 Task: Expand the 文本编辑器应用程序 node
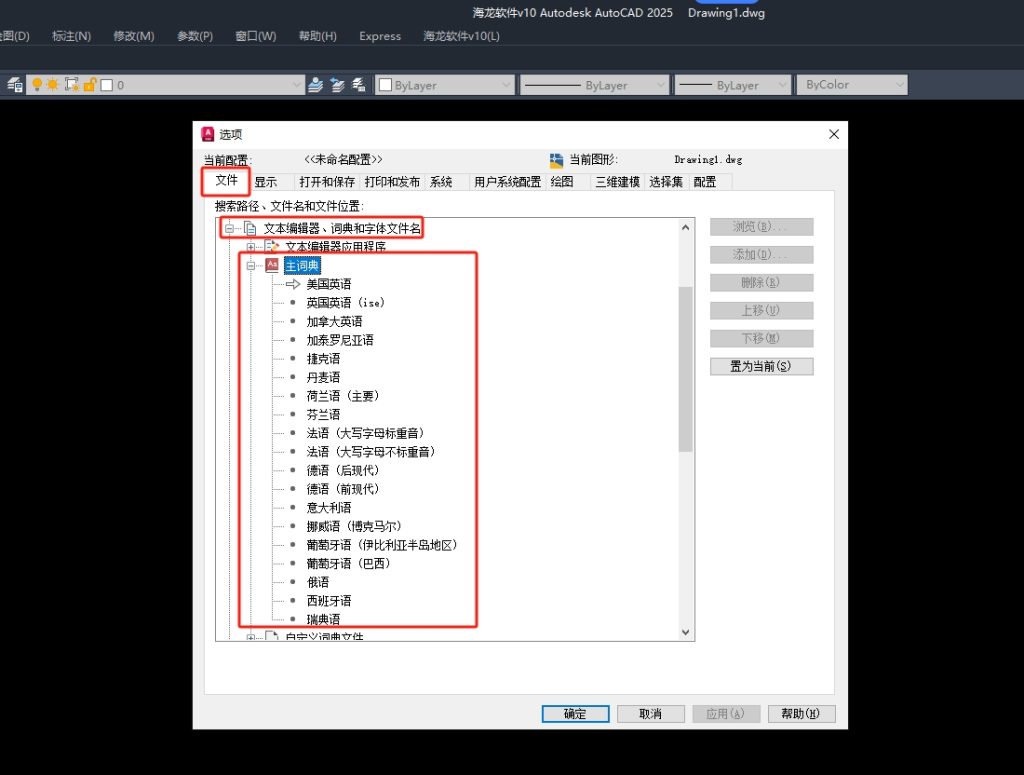click(251, 247)
